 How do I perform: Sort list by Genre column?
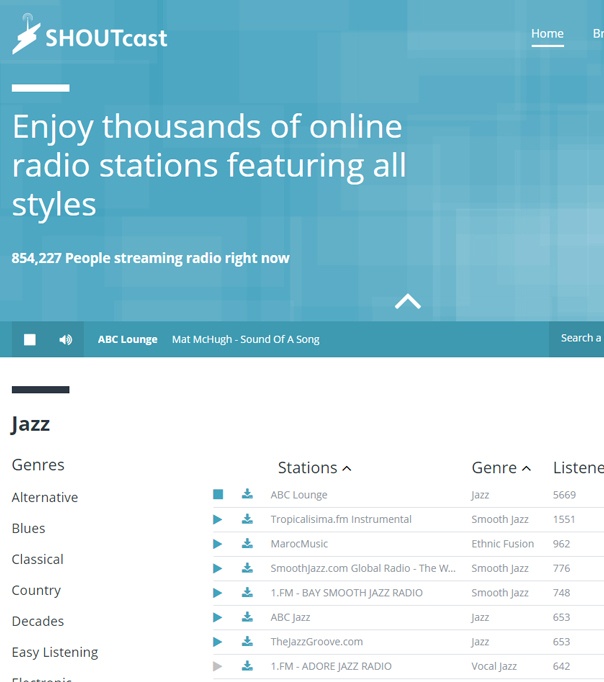501,468
